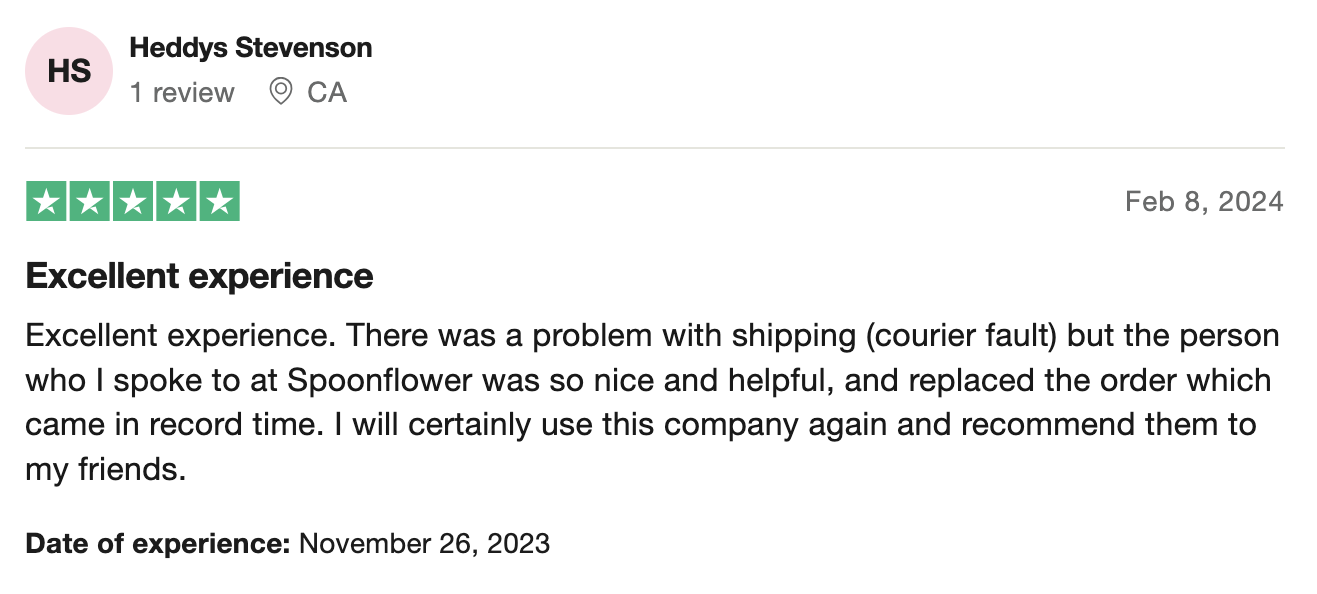1317x594 pixels.
Task: Click the "1 review" count text
Action: (182, 92)
